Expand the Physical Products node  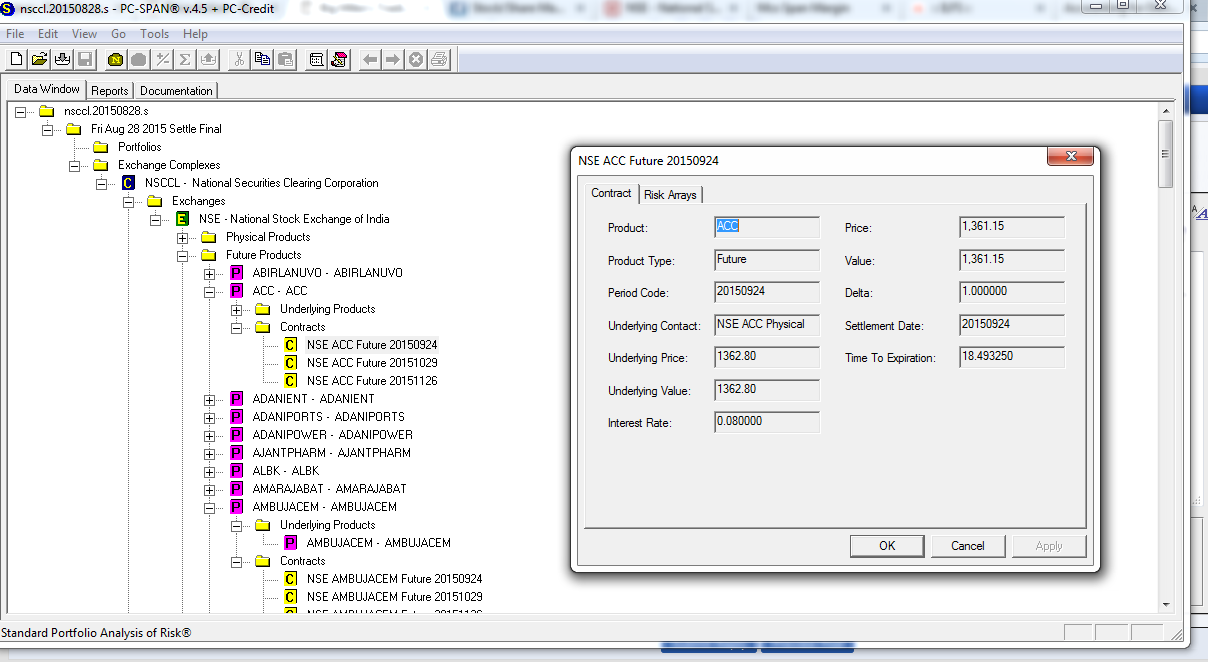click(x=182, y=237)
